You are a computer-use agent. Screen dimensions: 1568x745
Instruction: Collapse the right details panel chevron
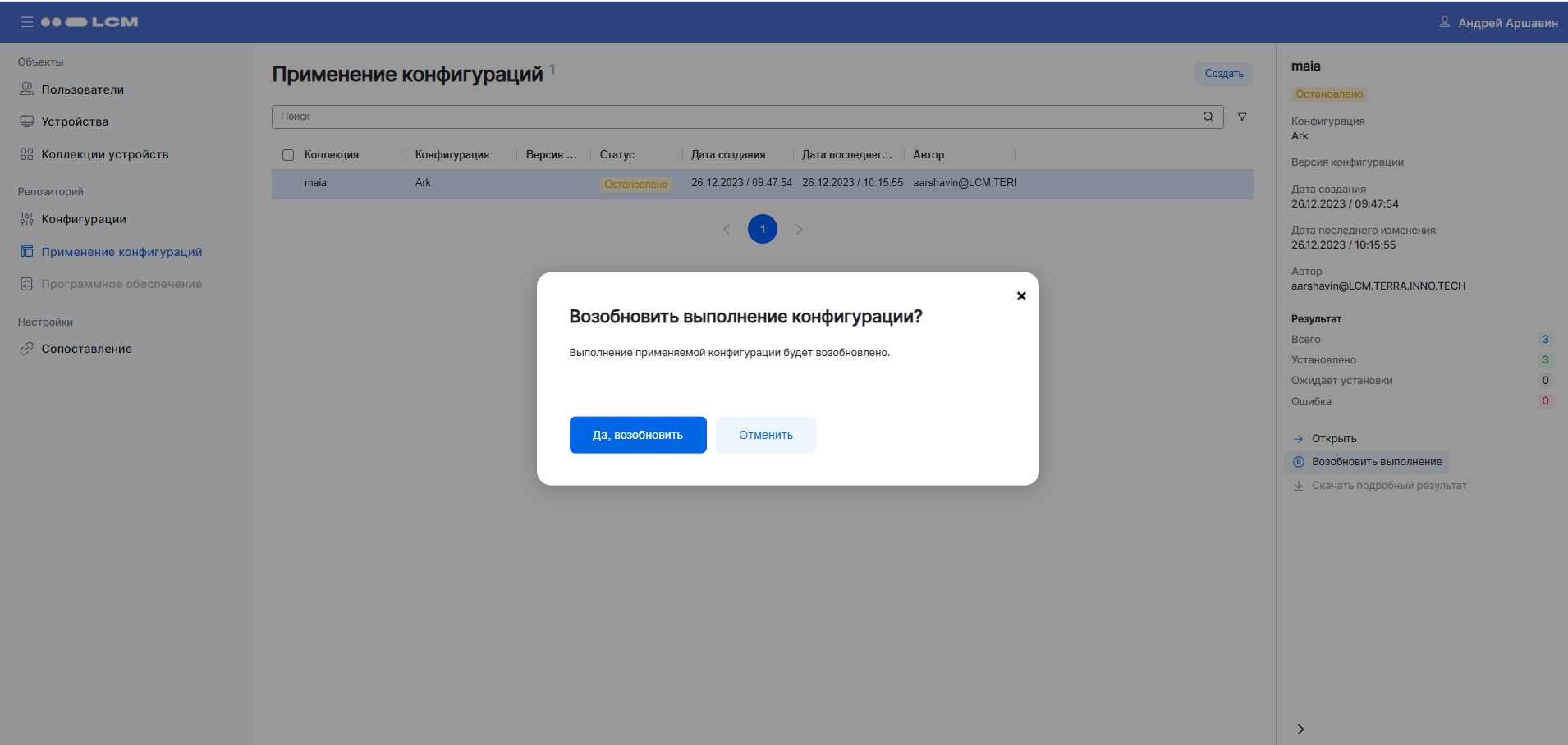click(1300, 729)
